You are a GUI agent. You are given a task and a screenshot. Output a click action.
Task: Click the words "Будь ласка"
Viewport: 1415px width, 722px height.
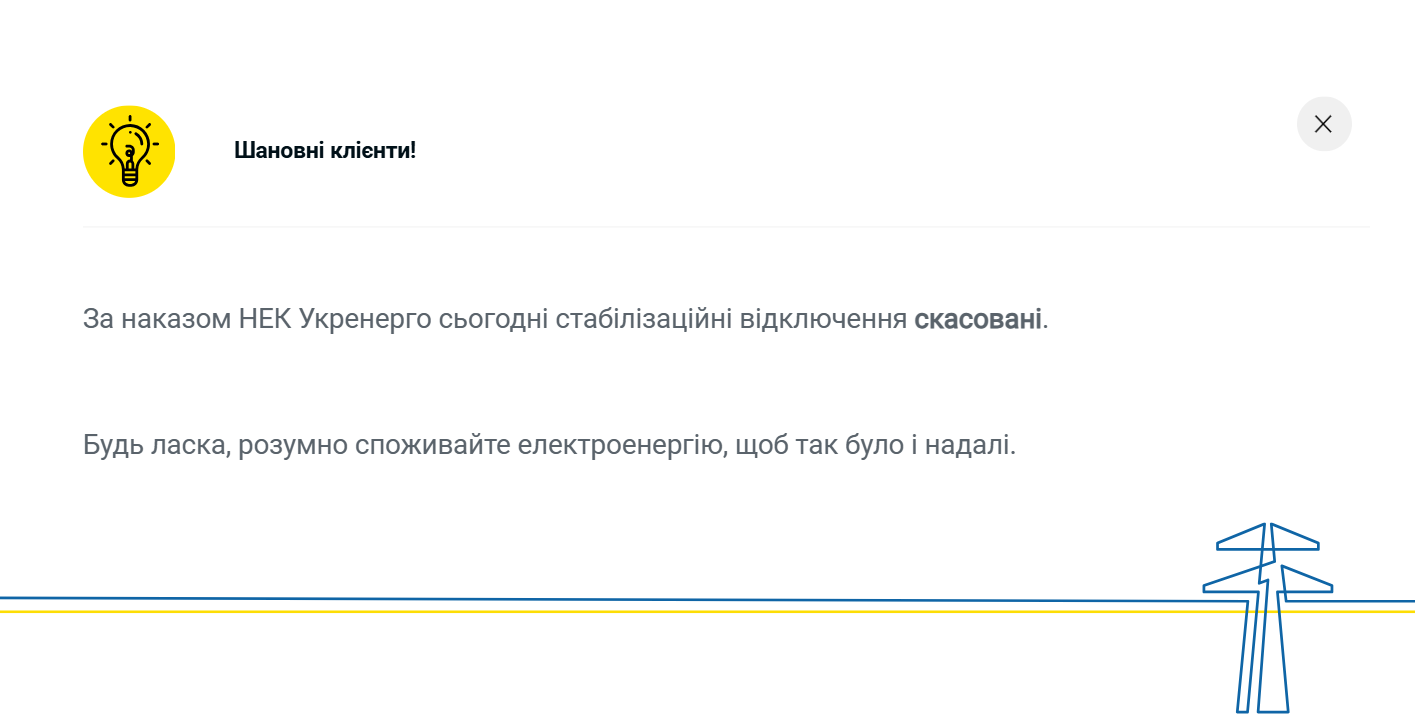tap(157, 445)
